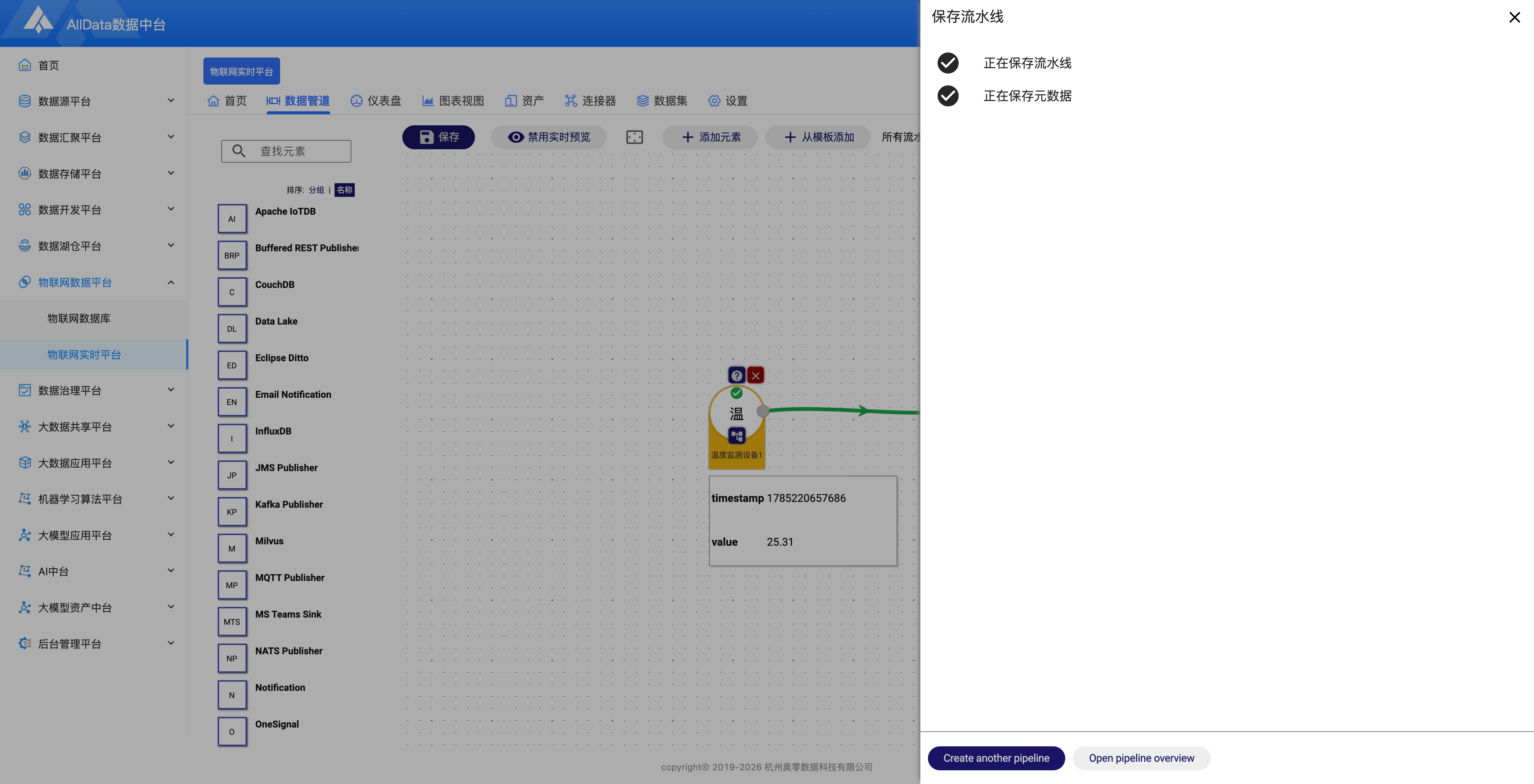Open the 设置 tab
The height and width of the screenshot is (784, 1534).
(x=727, y=101)
